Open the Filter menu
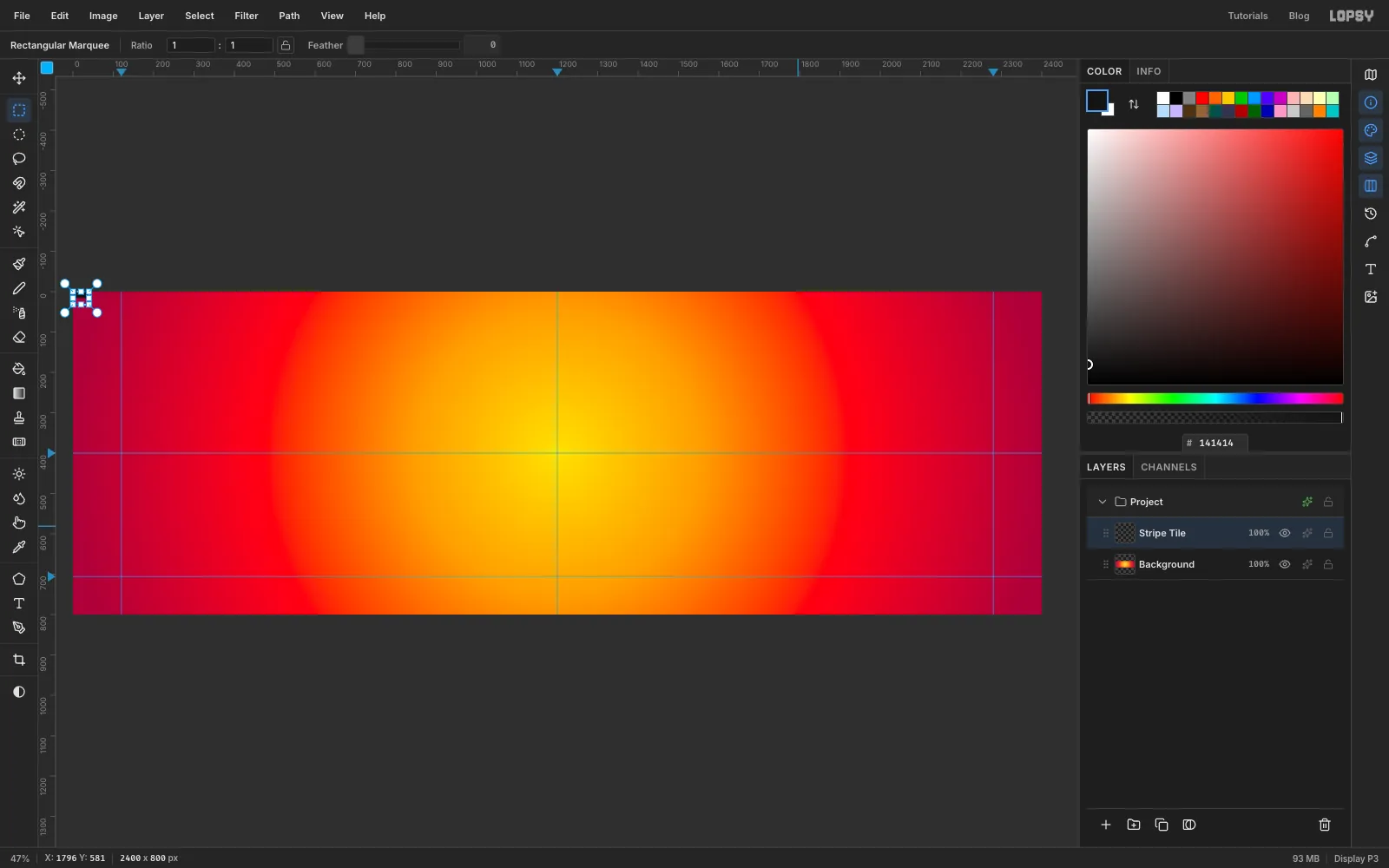 (x=247, y=16)
